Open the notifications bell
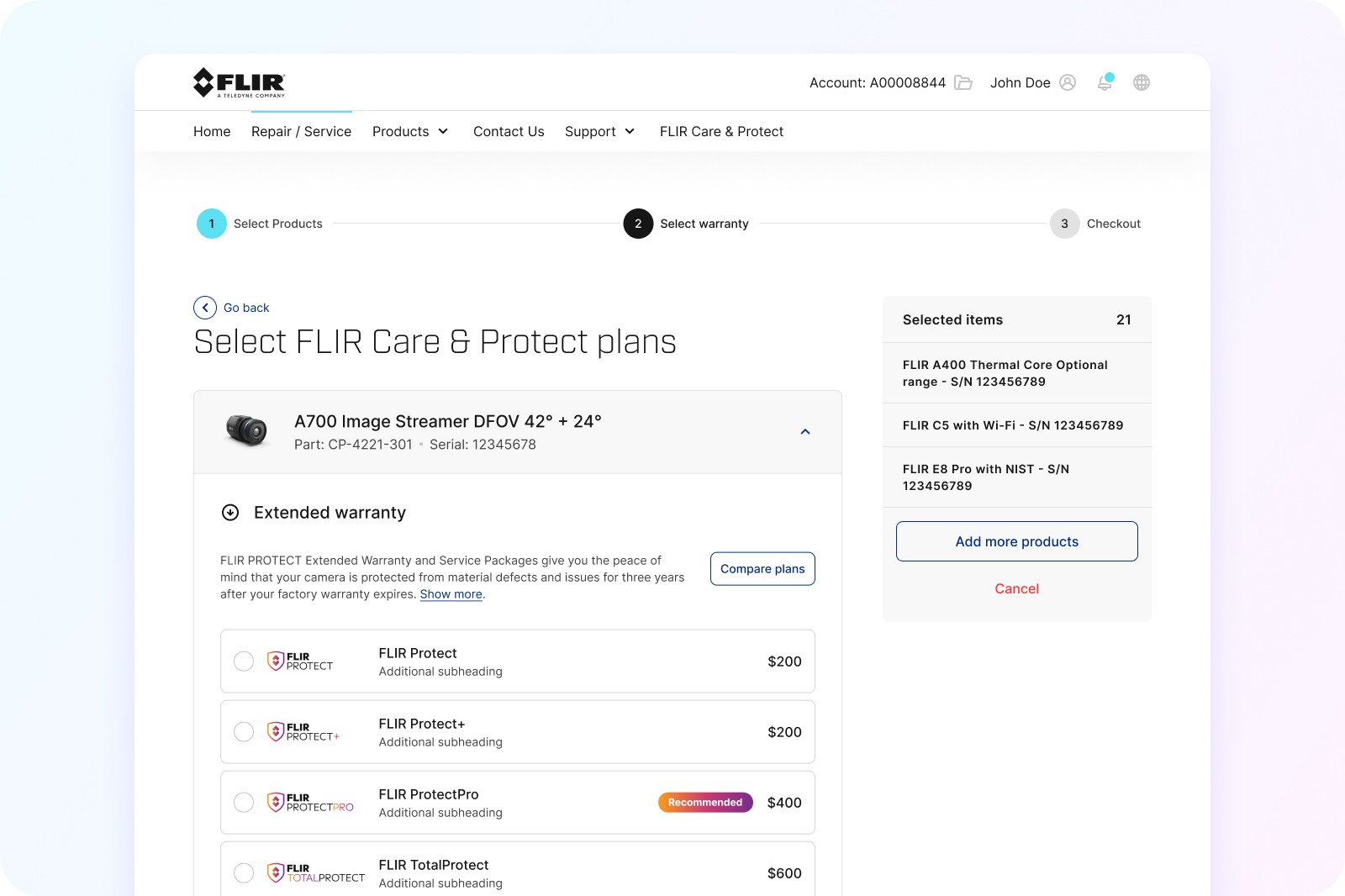1345x896 pixels. click(1105, 82)
